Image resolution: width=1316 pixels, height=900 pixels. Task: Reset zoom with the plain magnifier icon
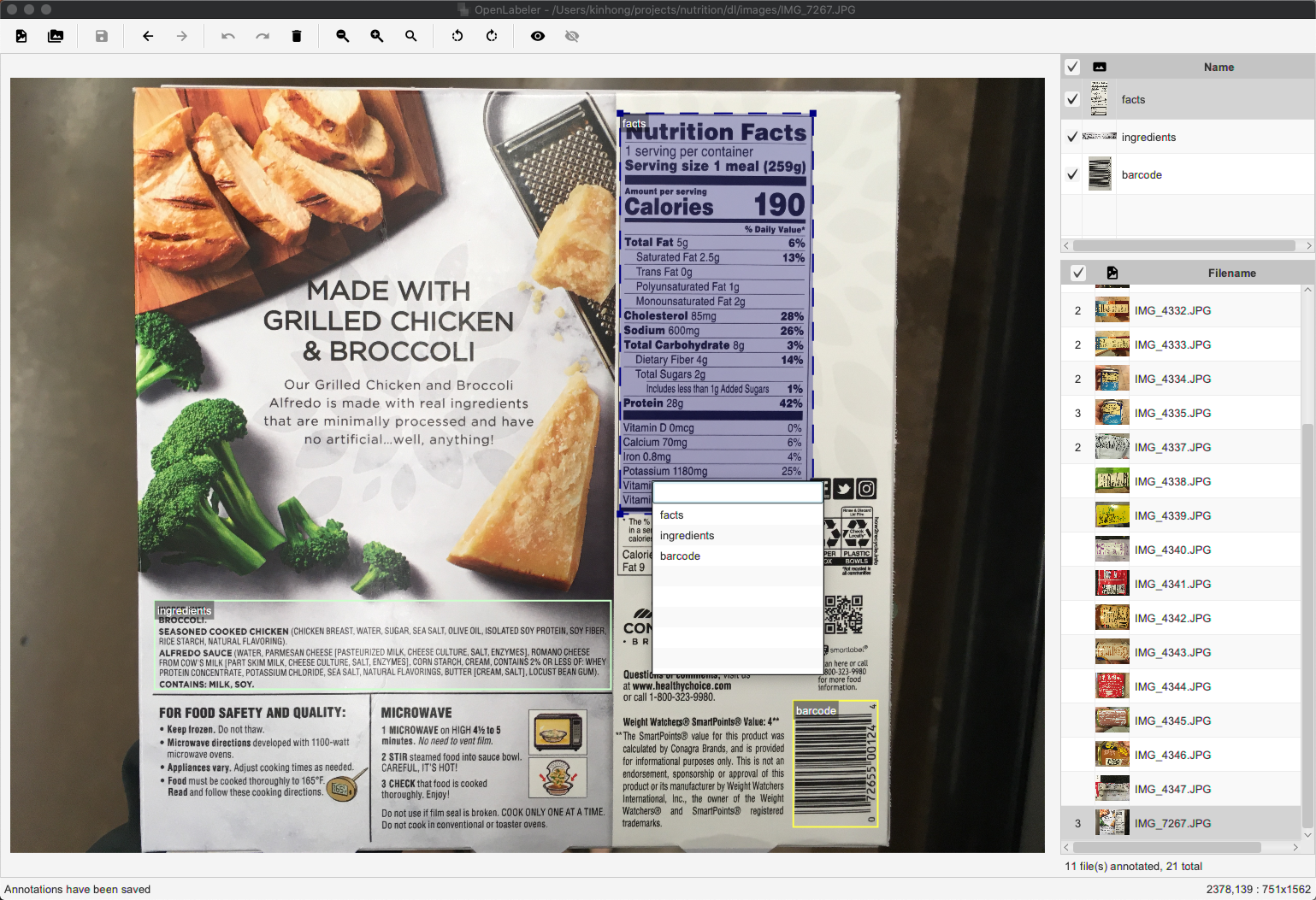pos(411,36)
